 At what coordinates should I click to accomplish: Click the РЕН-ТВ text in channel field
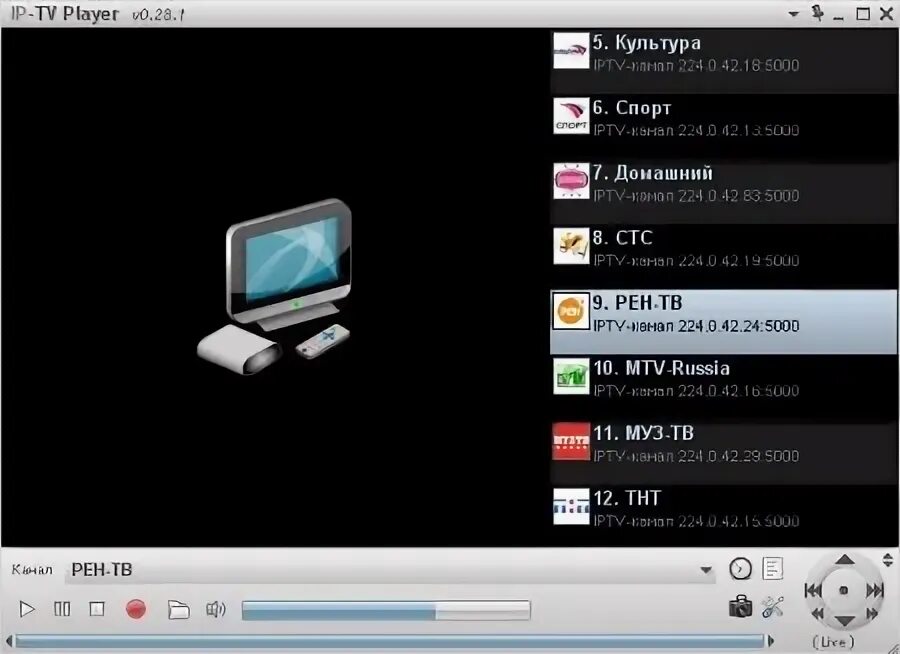(x=102, y=570)
